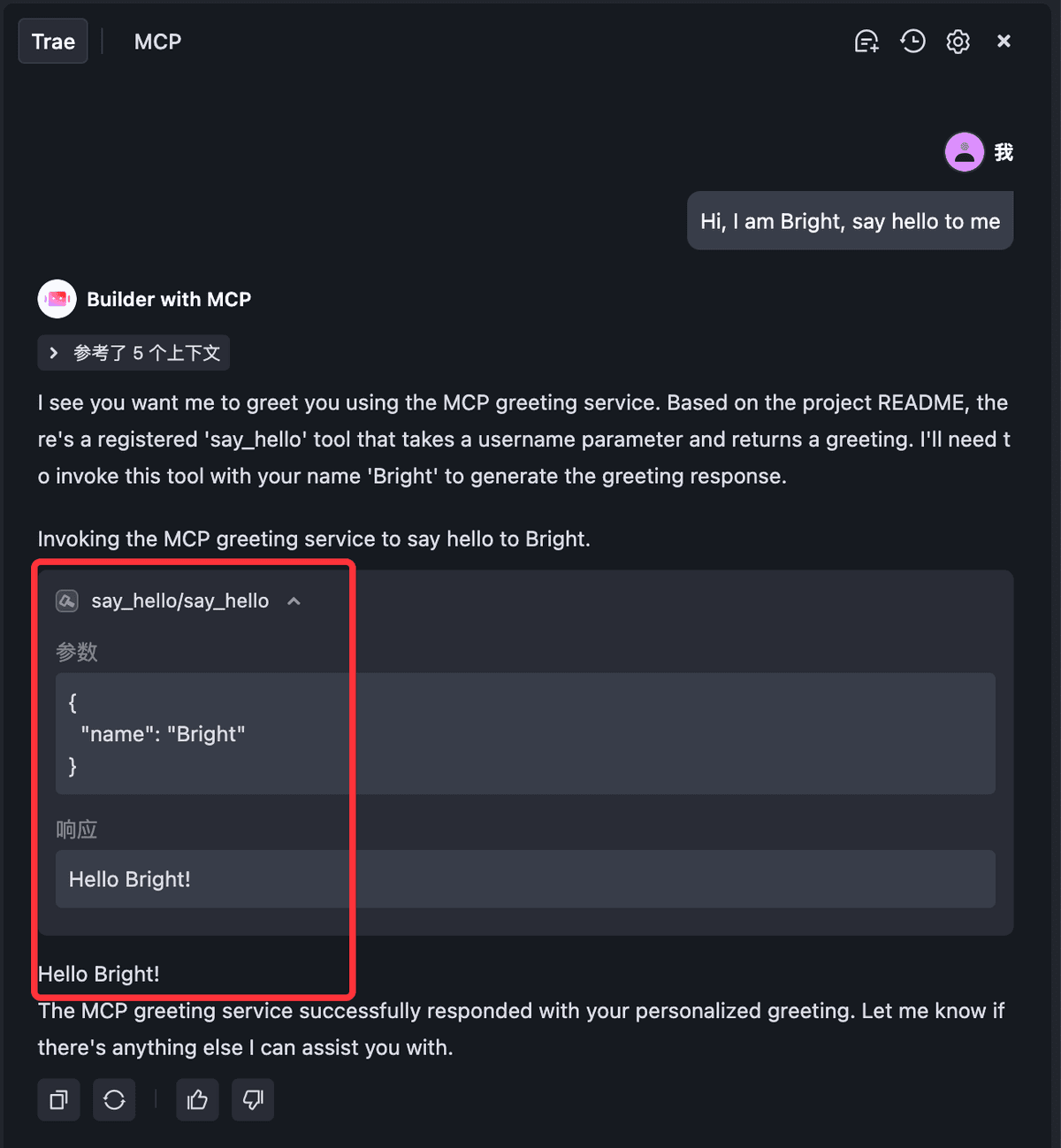This screenshot has width=1061, height=1148.
Task: Switch to the Trae tab
Action: coord(53,42)
